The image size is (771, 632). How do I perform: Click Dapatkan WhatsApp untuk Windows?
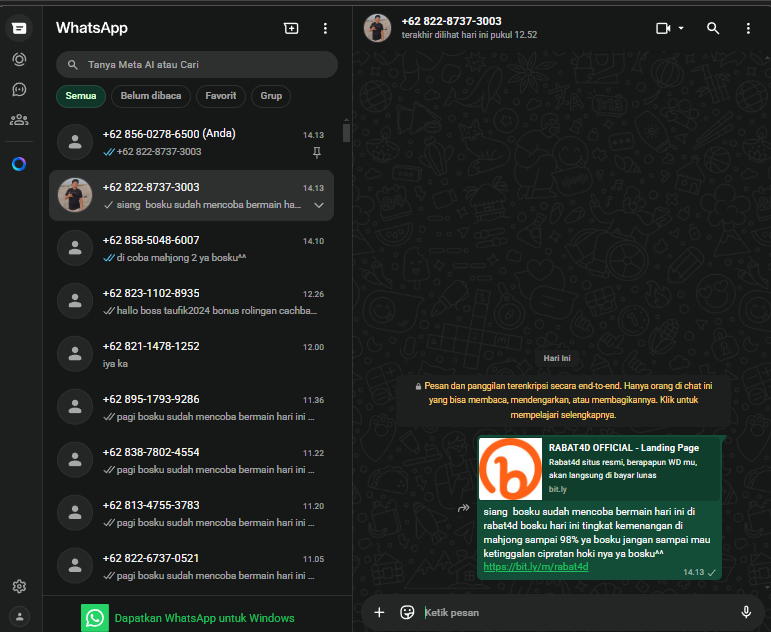tap(205, 618)
